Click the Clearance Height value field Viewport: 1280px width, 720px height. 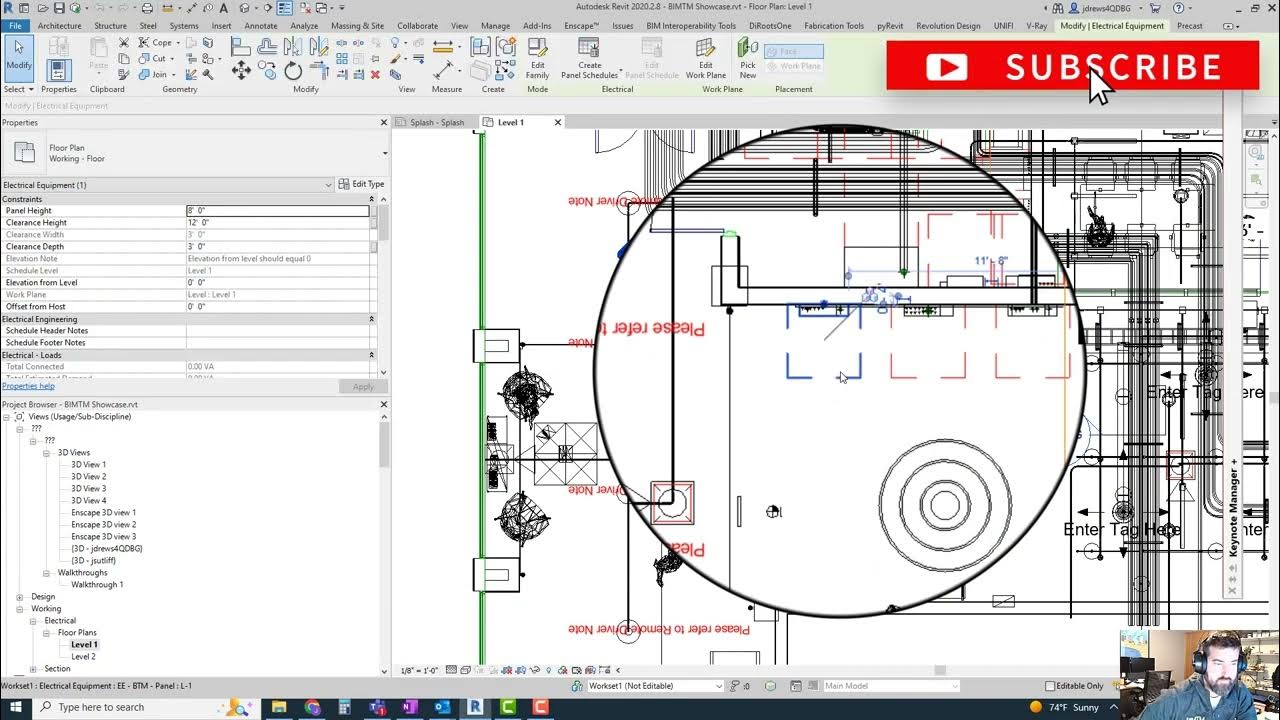coord(278,223)
